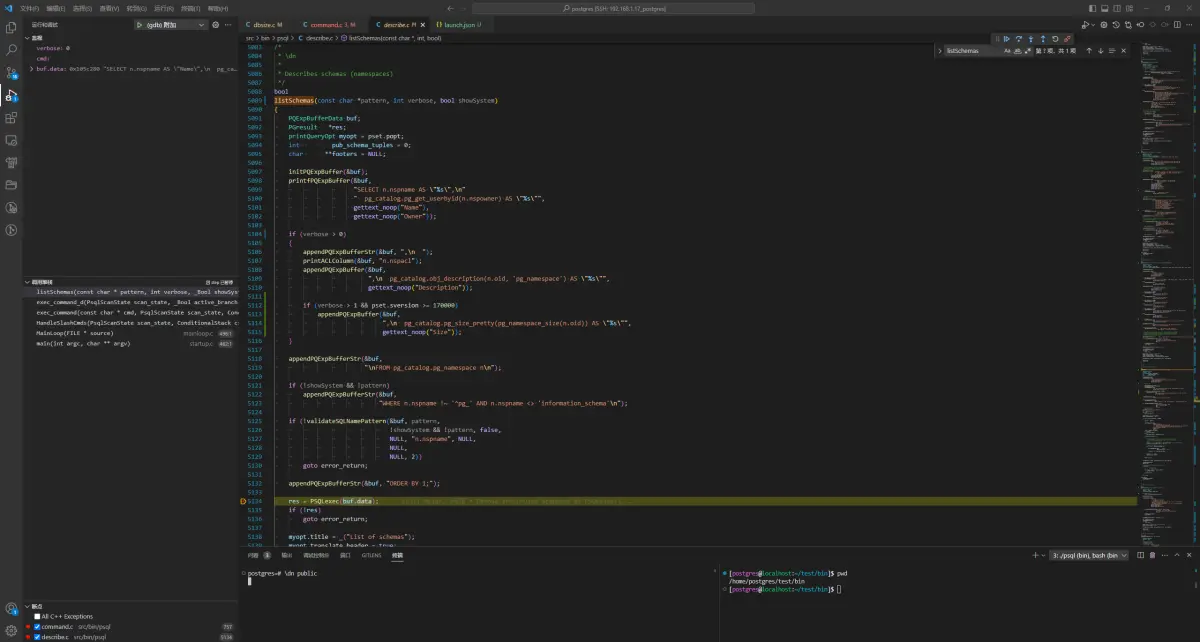Click the debug Continue button
Screen dimensions: 1200x642
[1007, 39]
